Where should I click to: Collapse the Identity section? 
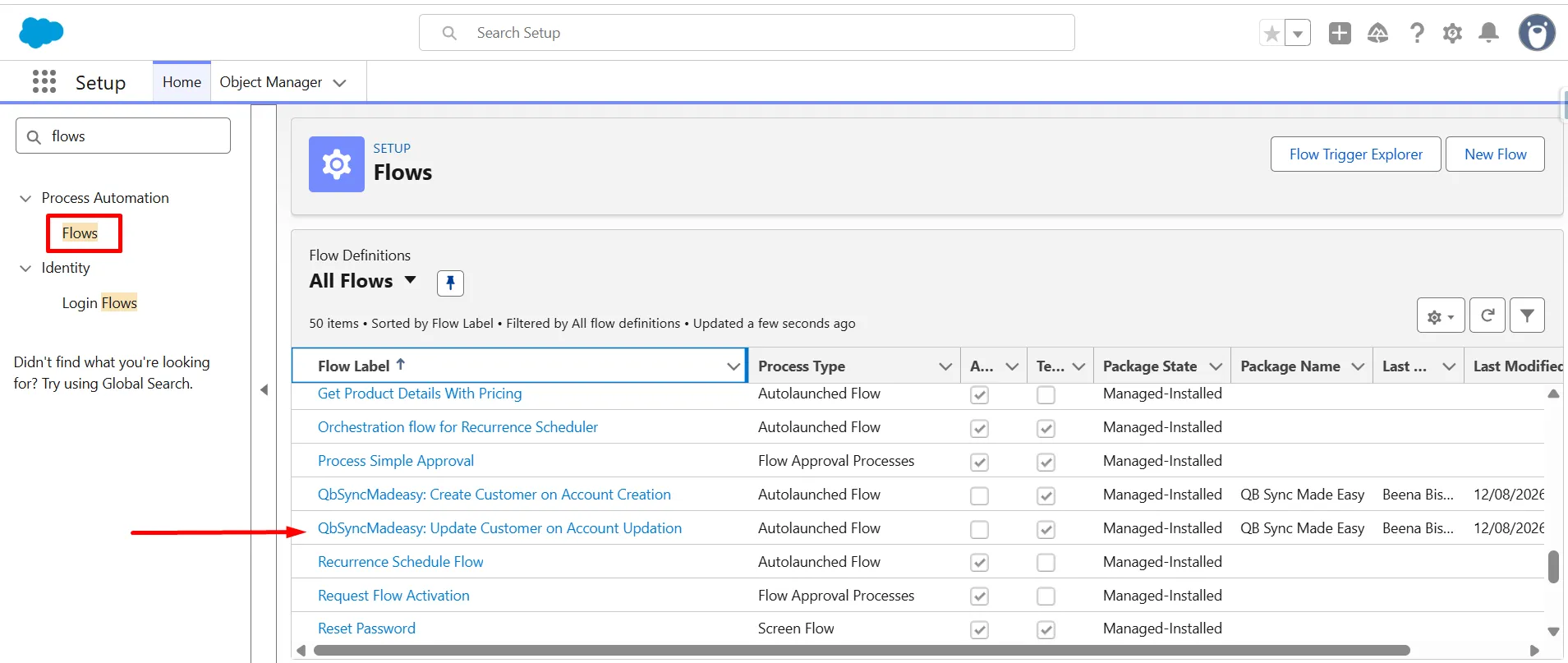point(25,268)
